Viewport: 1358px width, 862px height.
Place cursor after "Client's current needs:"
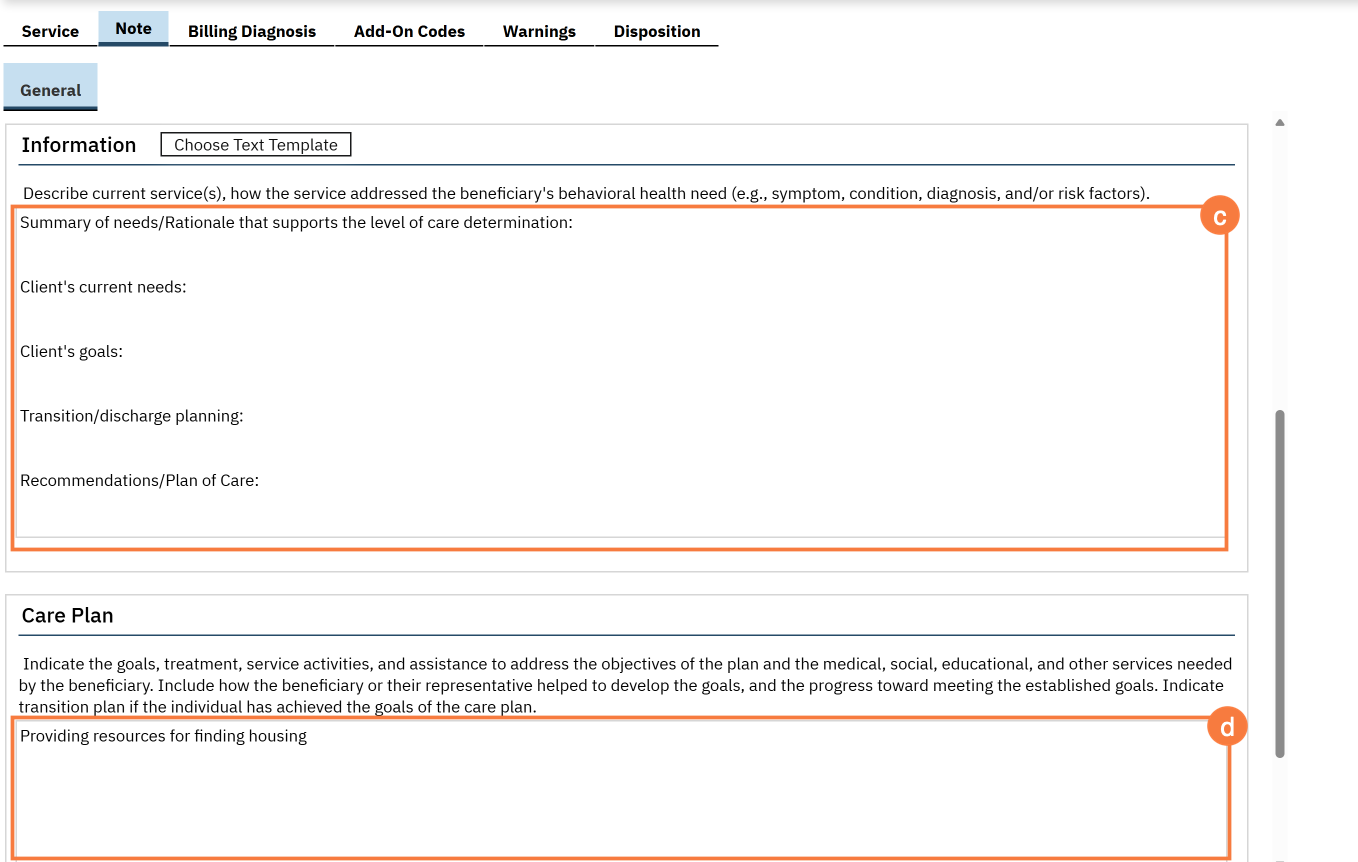point(190,287)
